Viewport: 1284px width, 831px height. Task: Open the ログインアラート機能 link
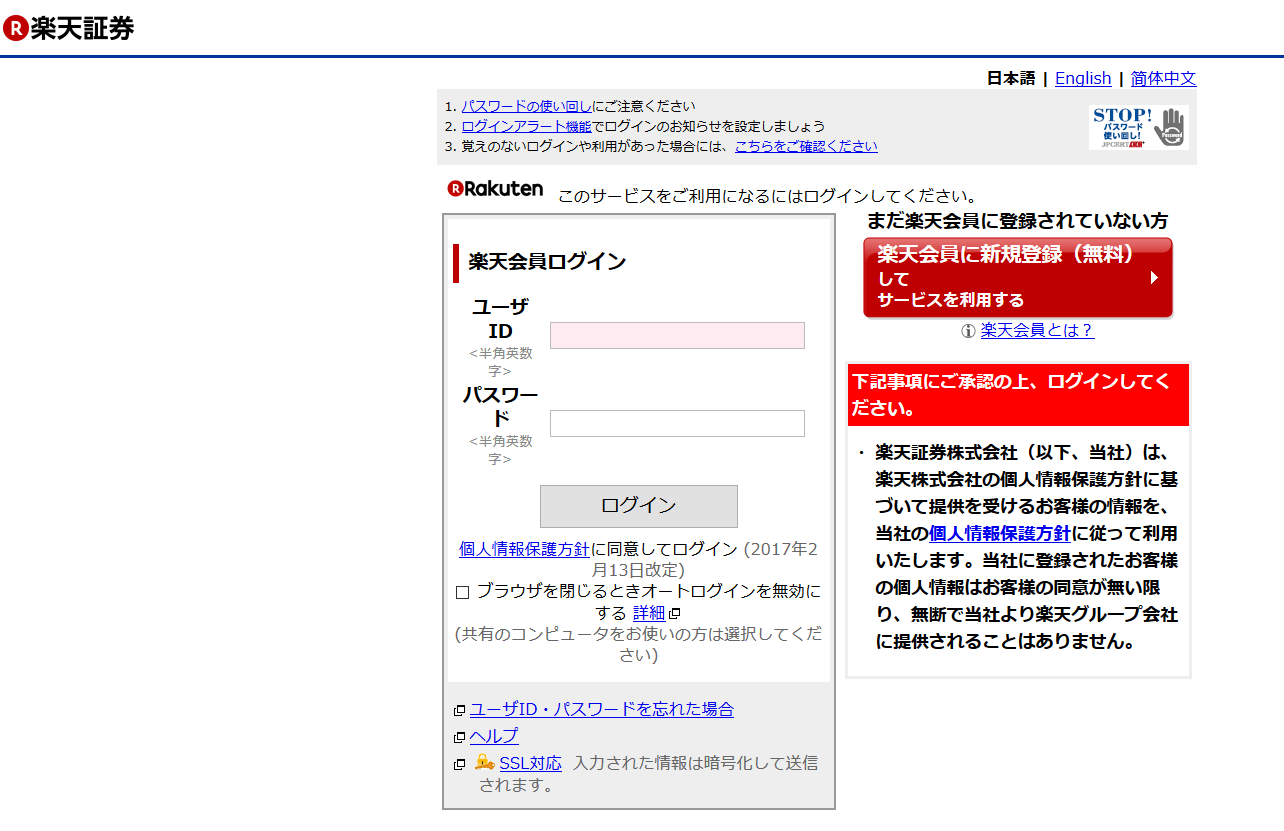point(526,126)
